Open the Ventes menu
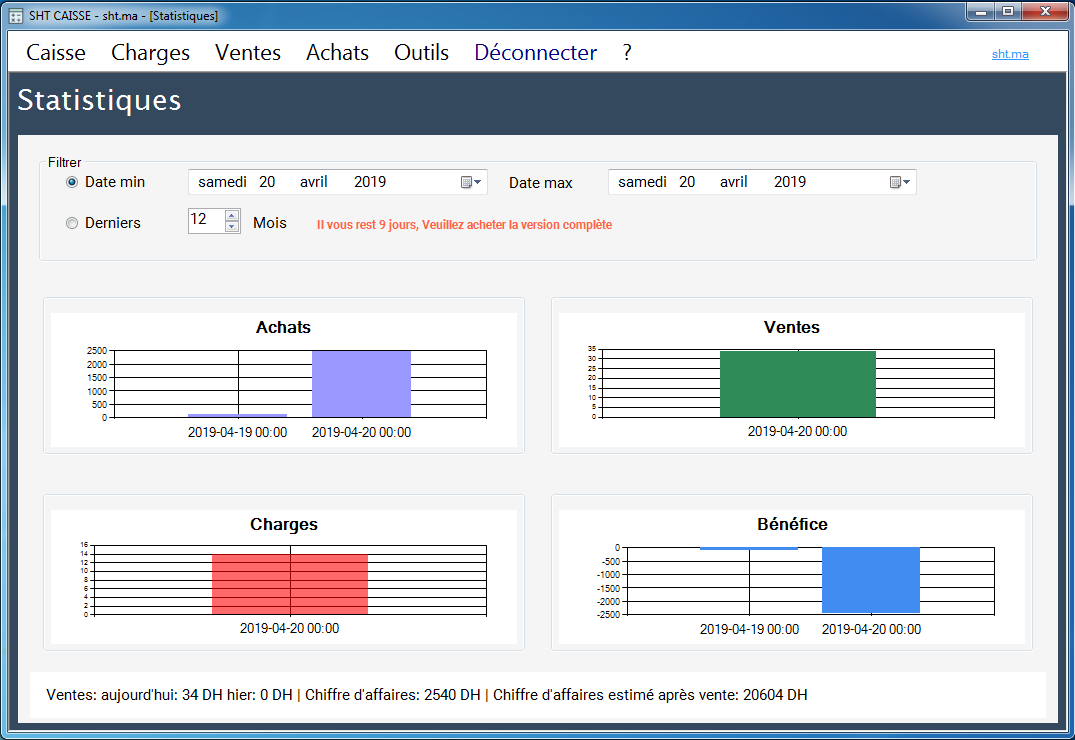This screenshot has height=740, width=1075. pos(248,53)
